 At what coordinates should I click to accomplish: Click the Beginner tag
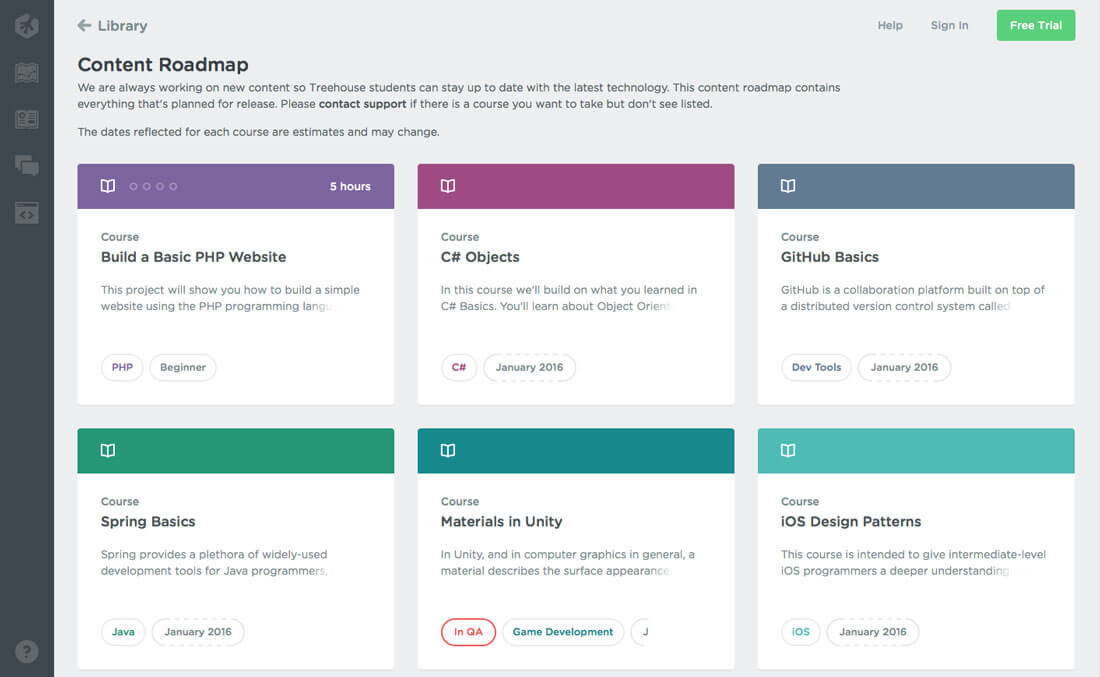tap(182, 367)
